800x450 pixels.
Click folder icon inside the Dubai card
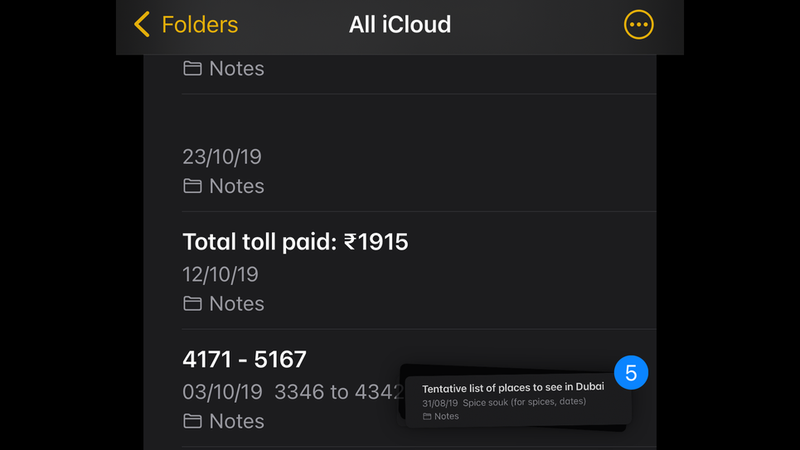pyautogui.click(x=427, y=416)
